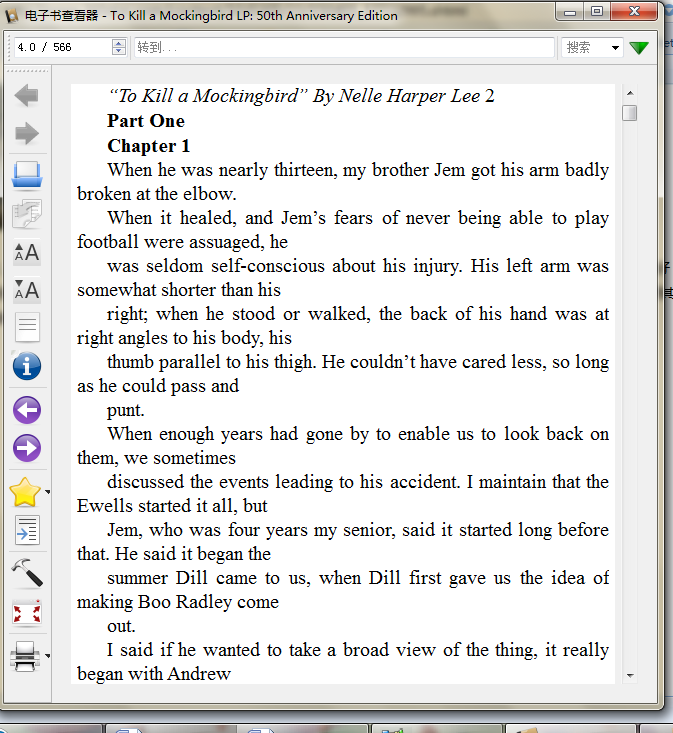Click the gray Forward arrow icon

27,134
